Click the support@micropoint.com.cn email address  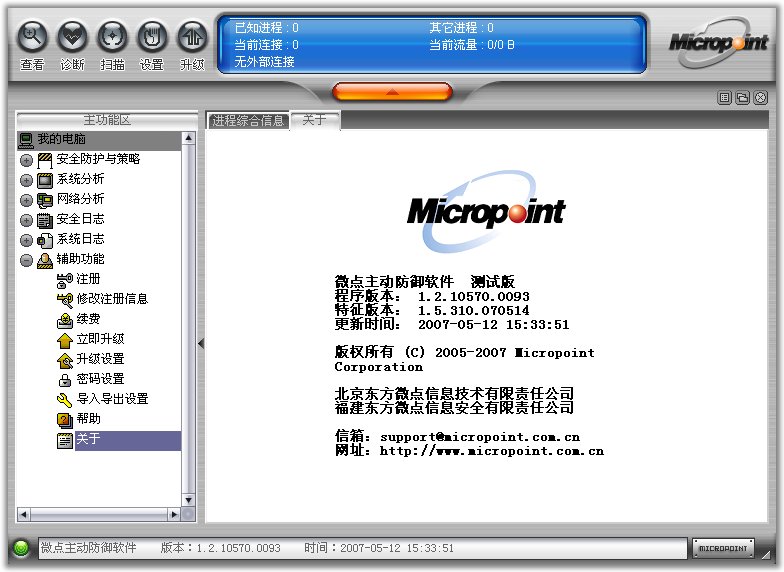point(480,437)
